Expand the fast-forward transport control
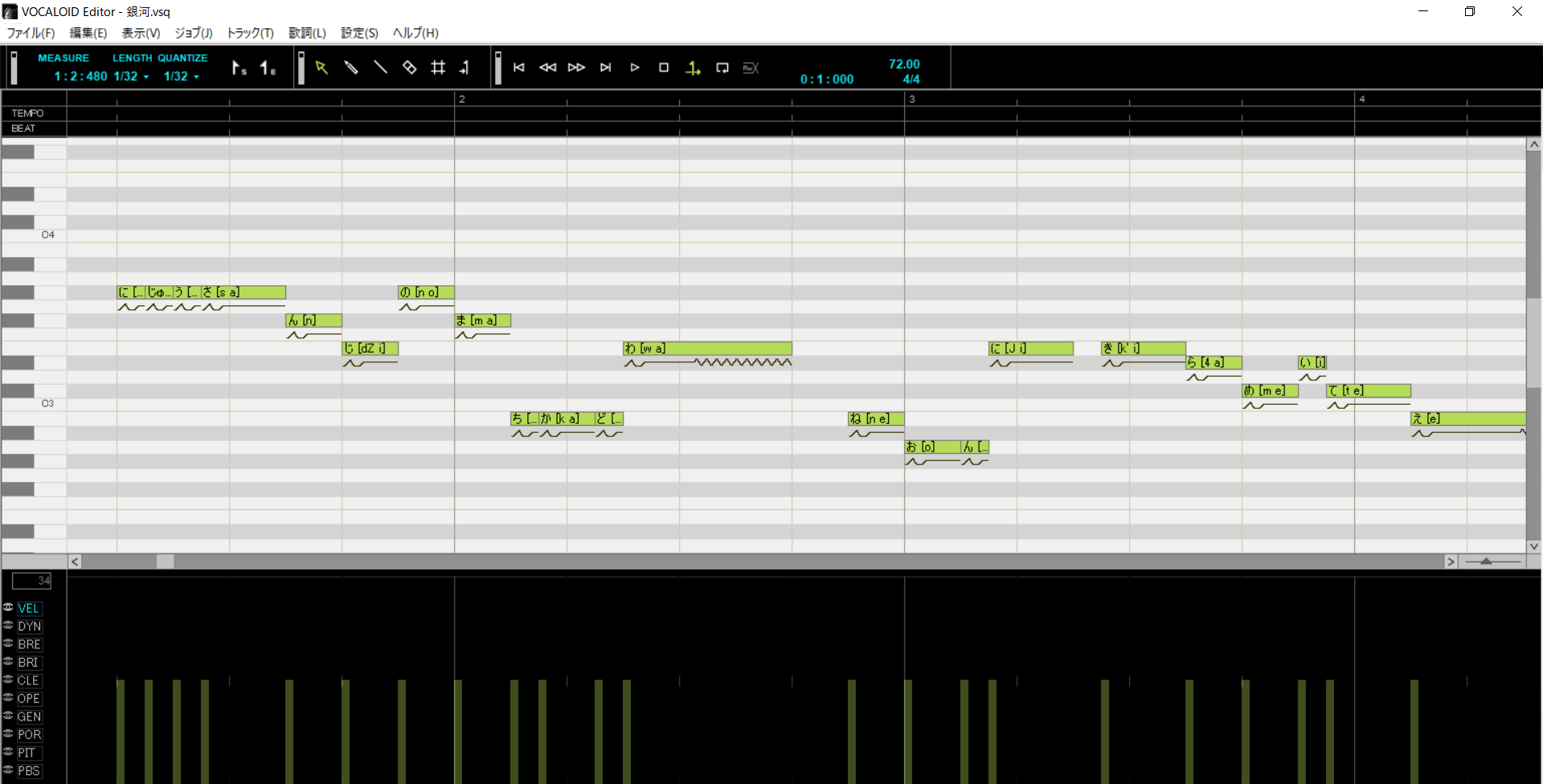The width and height of the screenshot is (1543, 784). tap(577, 67)
